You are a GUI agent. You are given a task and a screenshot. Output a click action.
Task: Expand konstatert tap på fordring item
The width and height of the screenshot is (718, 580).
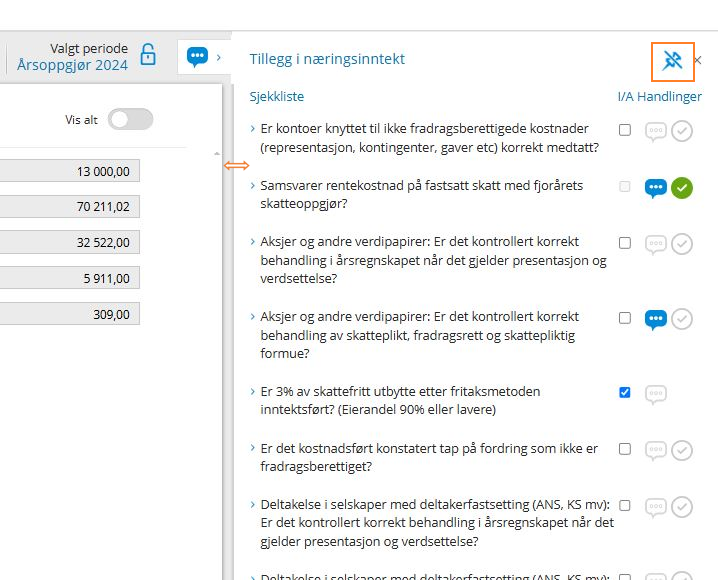253,448
